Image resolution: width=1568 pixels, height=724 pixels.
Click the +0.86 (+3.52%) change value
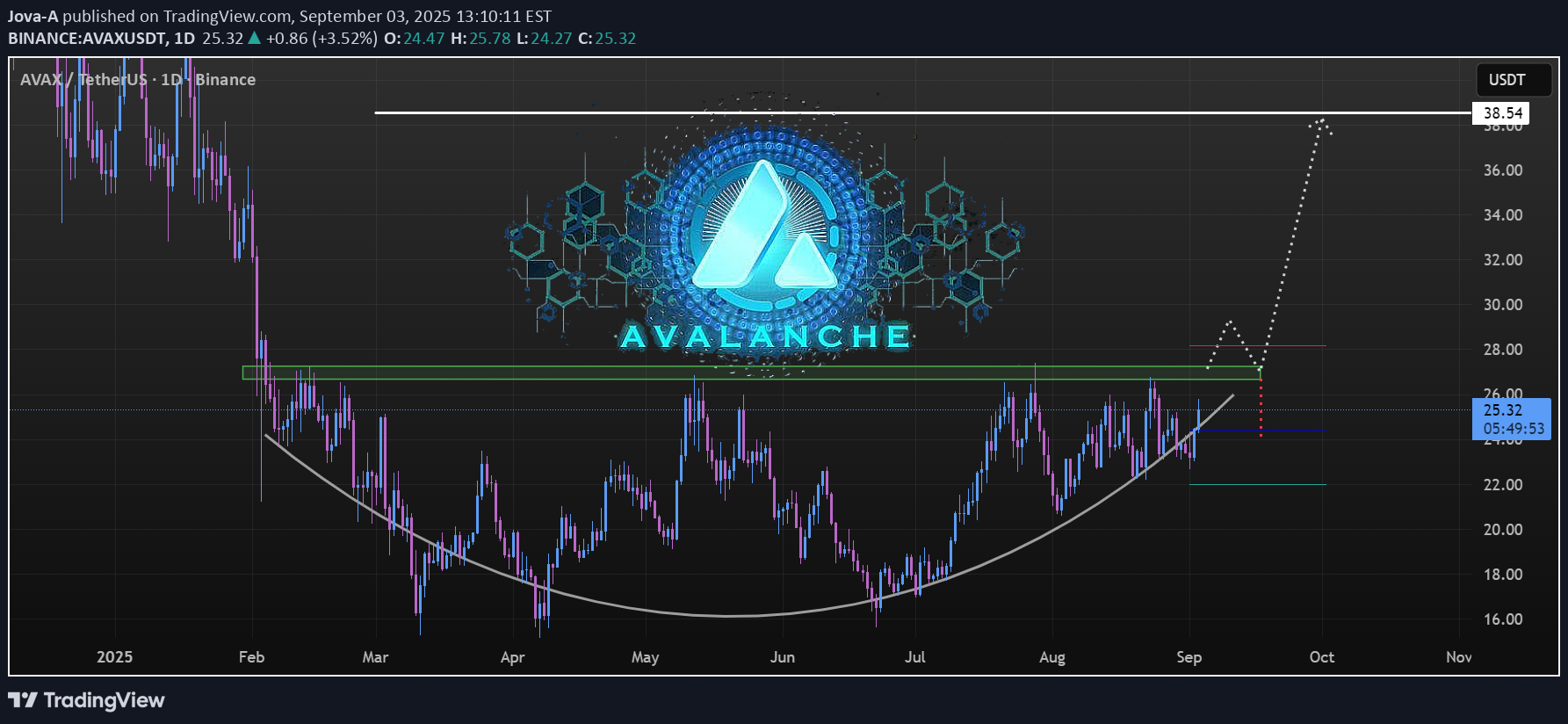pos(322,39)
